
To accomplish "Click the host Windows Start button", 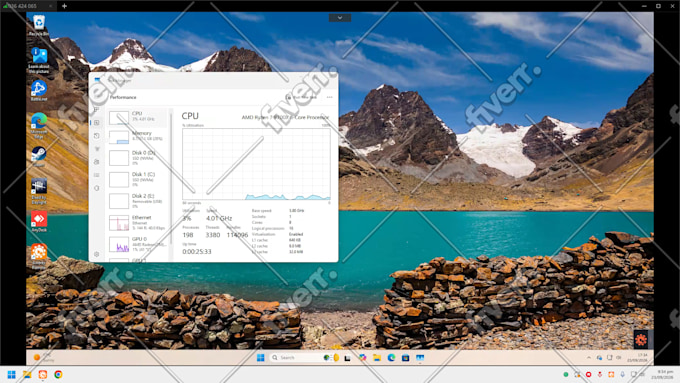I will tap(11, 374).
